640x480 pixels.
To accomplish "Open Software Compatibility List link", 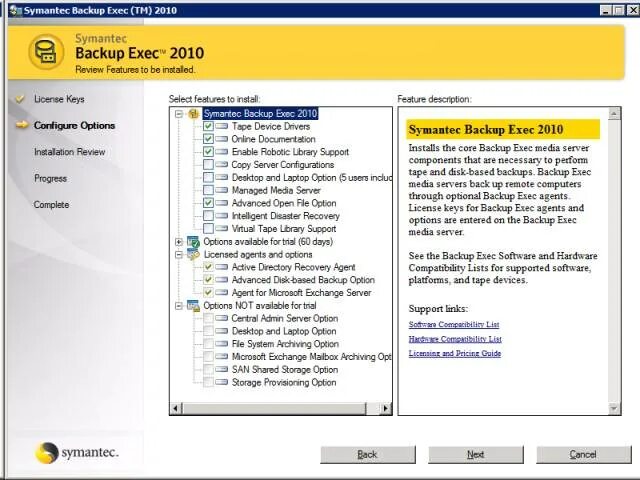I will [454, 324].
